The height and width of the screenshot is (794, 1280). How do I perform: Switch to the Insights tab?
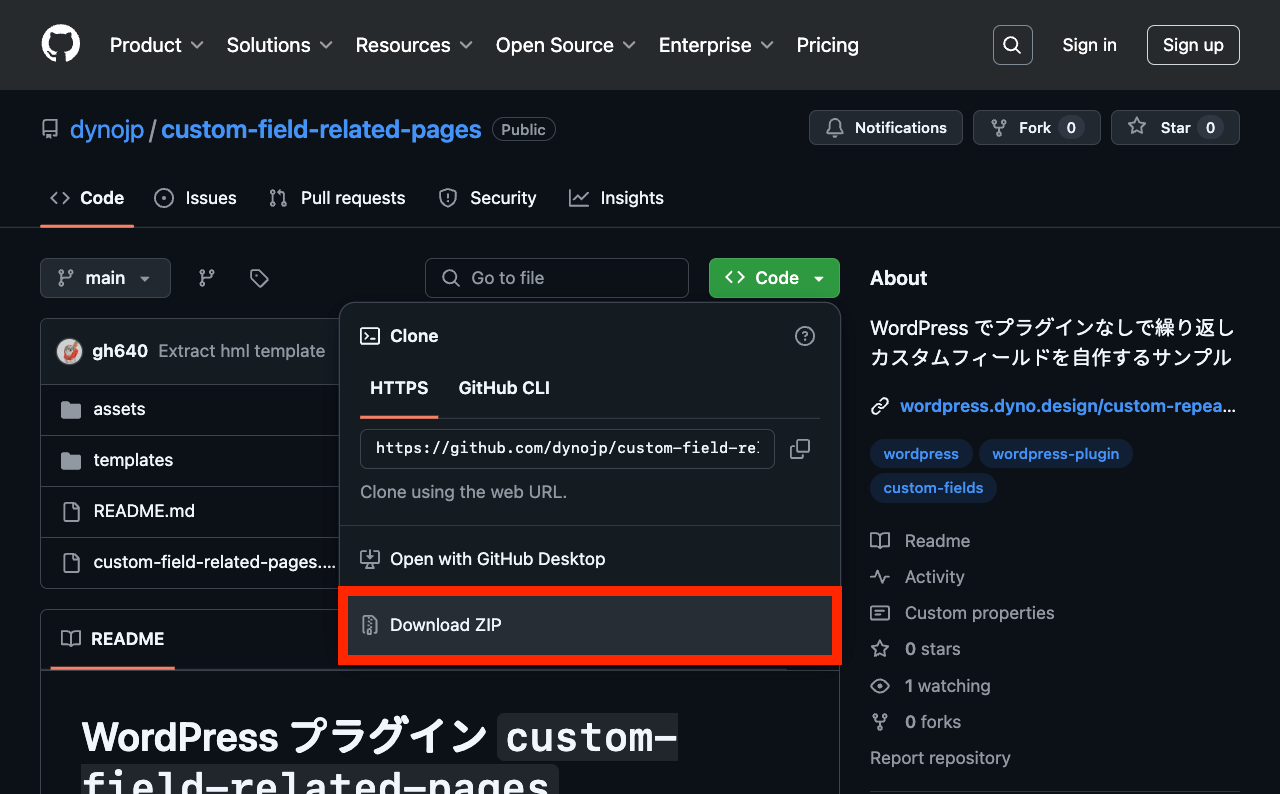[616, 198]
